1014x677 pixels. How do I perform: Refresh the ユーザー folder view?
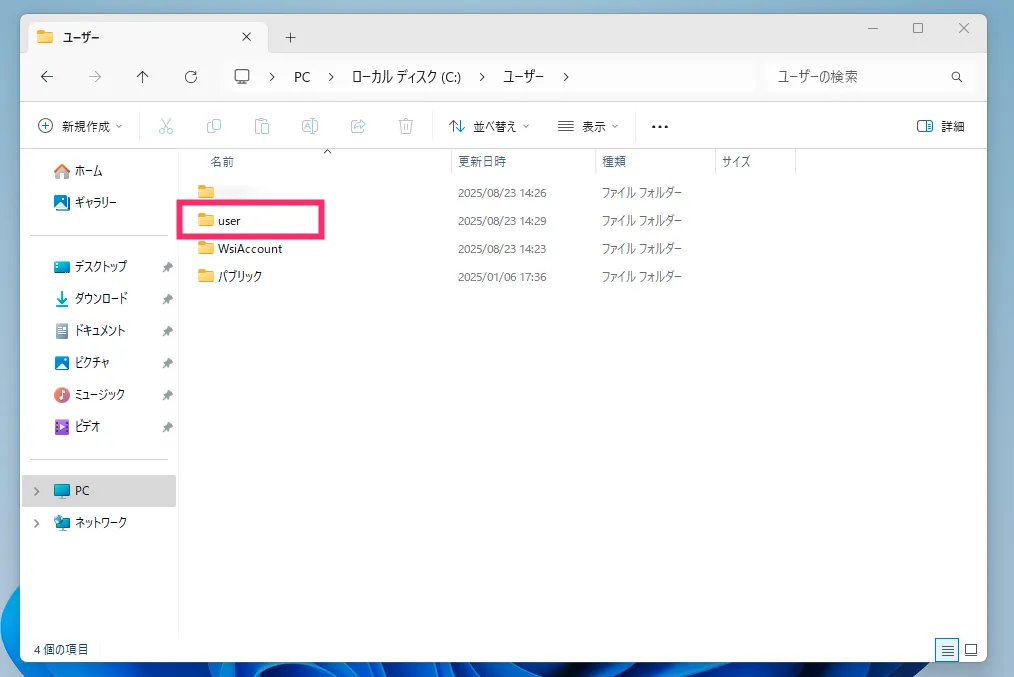[191, 77]
